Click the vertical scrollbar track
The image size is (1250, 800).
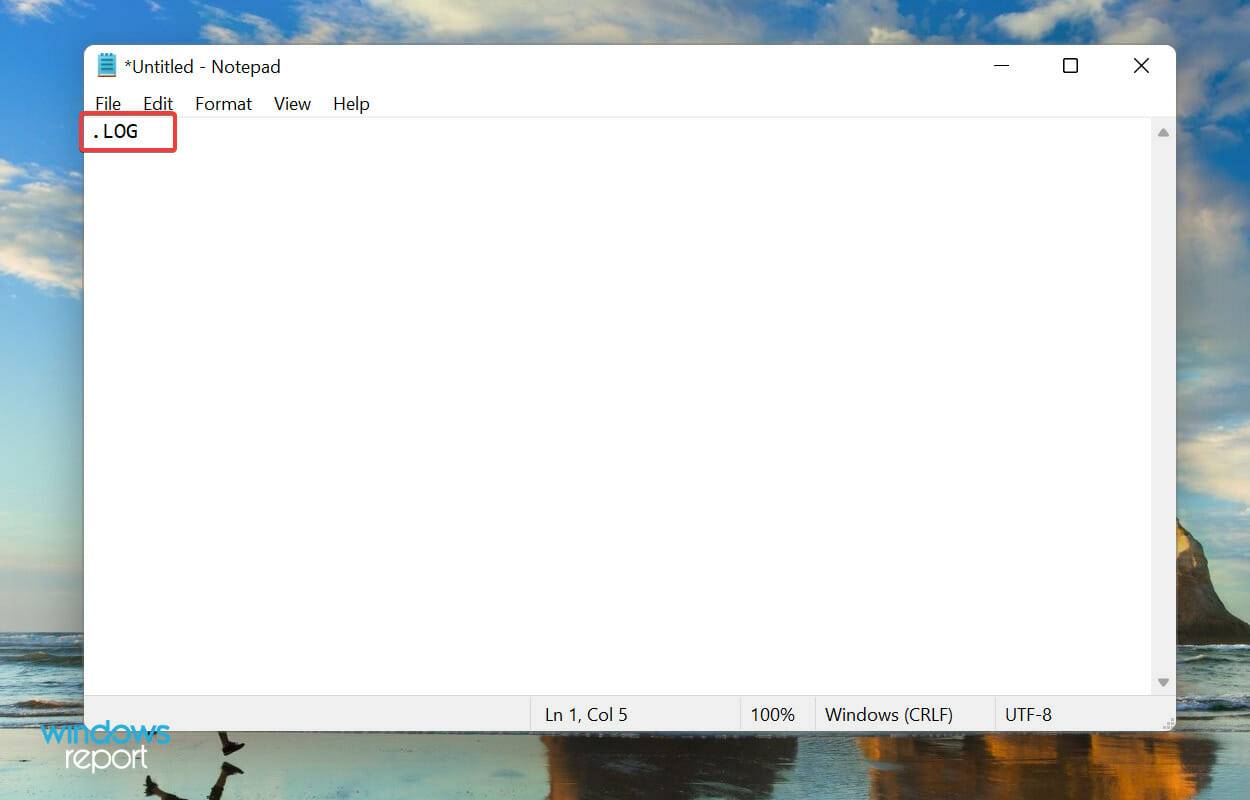coord(1163,400)
